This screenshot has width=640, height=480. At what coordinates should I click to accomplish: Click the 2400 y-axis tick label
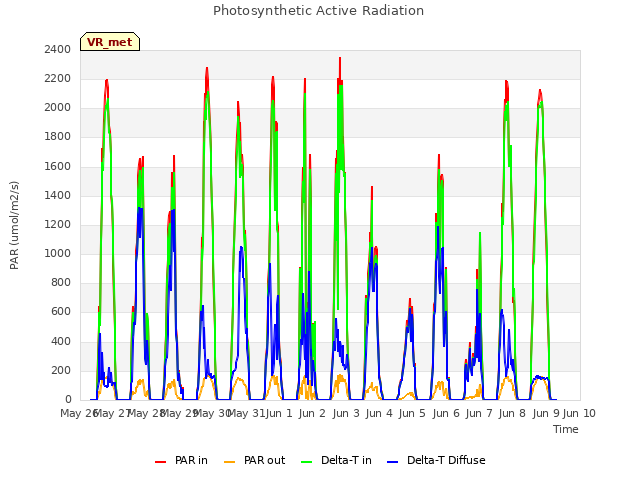coord(58,49)
